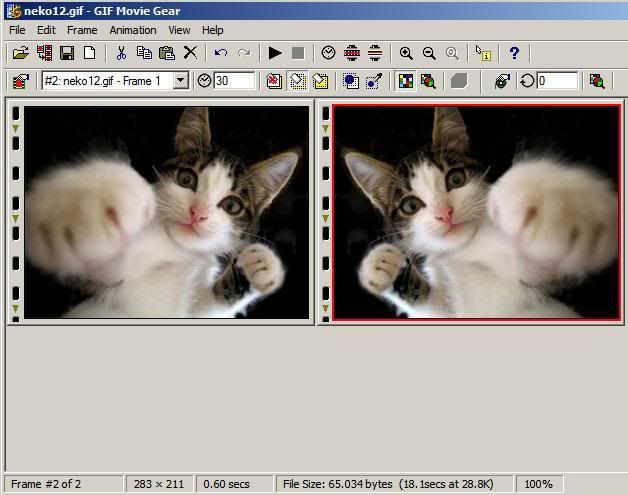This screenshot has height=495, width=628.
Task: Click the Zoom out magnifier icon
Action: [429, 53]
